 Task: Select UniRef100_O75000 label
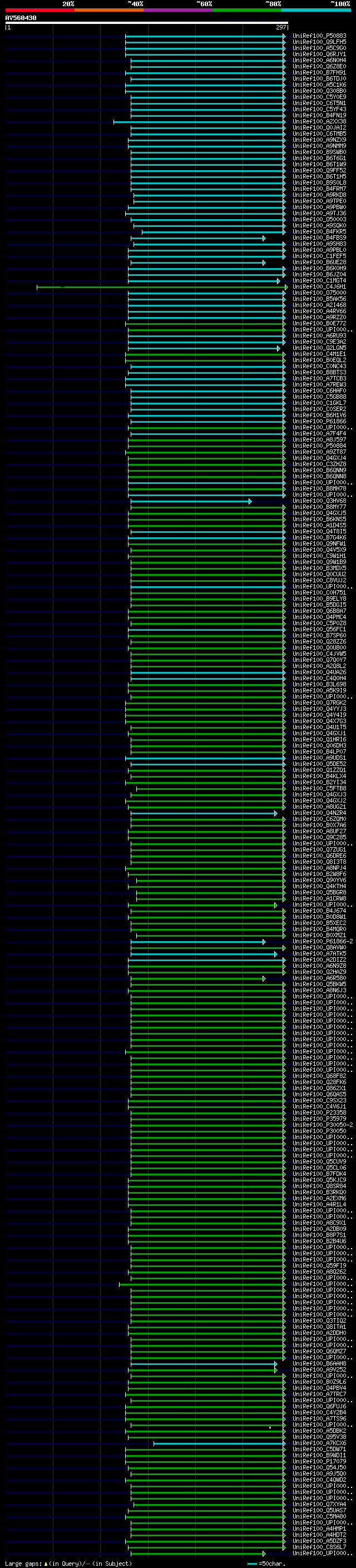click(319, 293)
